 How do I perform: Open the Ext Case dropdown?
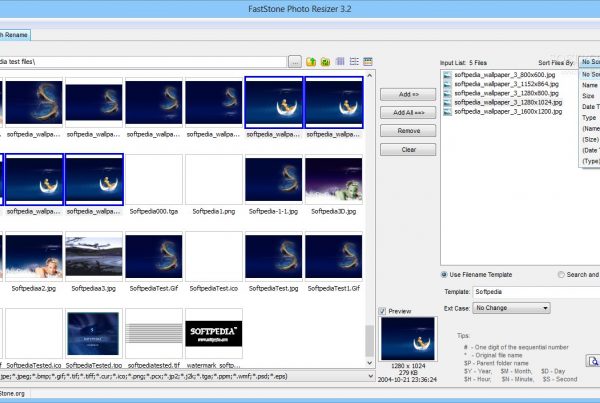512,308
